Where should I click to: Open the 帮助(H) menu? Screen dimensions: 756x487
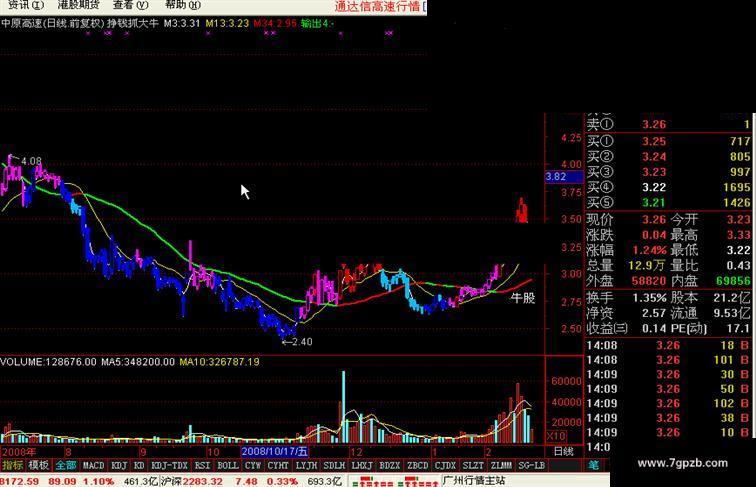click(x=182, y=5)
